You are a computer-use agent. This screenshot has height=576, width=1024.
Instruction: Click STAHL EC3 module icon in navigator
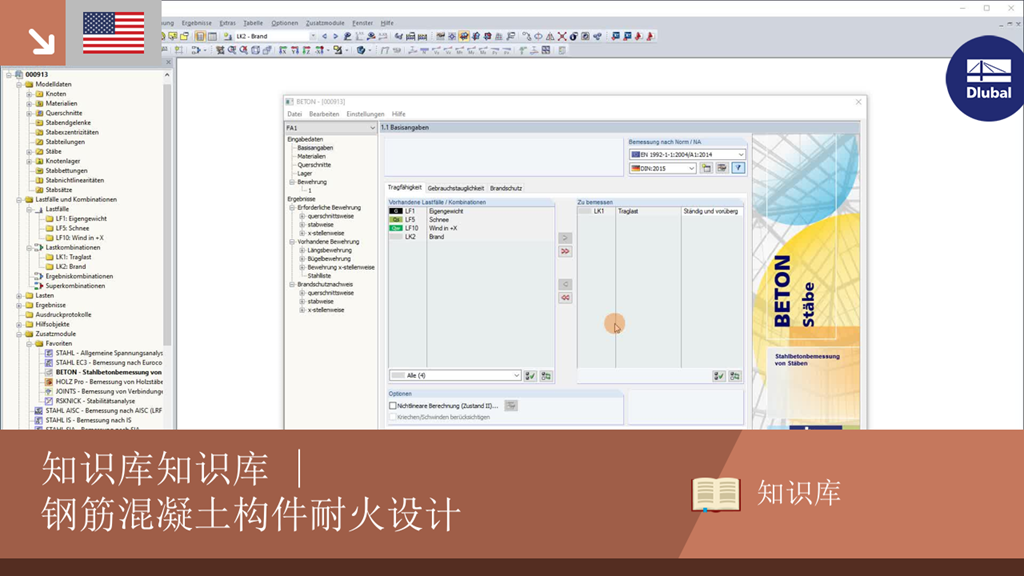[49, 362]
